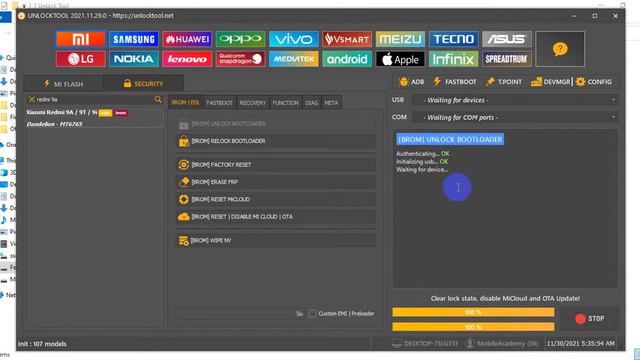Click the custom file path field
Screen dimensions: 640x360
[x=235, y=313]
